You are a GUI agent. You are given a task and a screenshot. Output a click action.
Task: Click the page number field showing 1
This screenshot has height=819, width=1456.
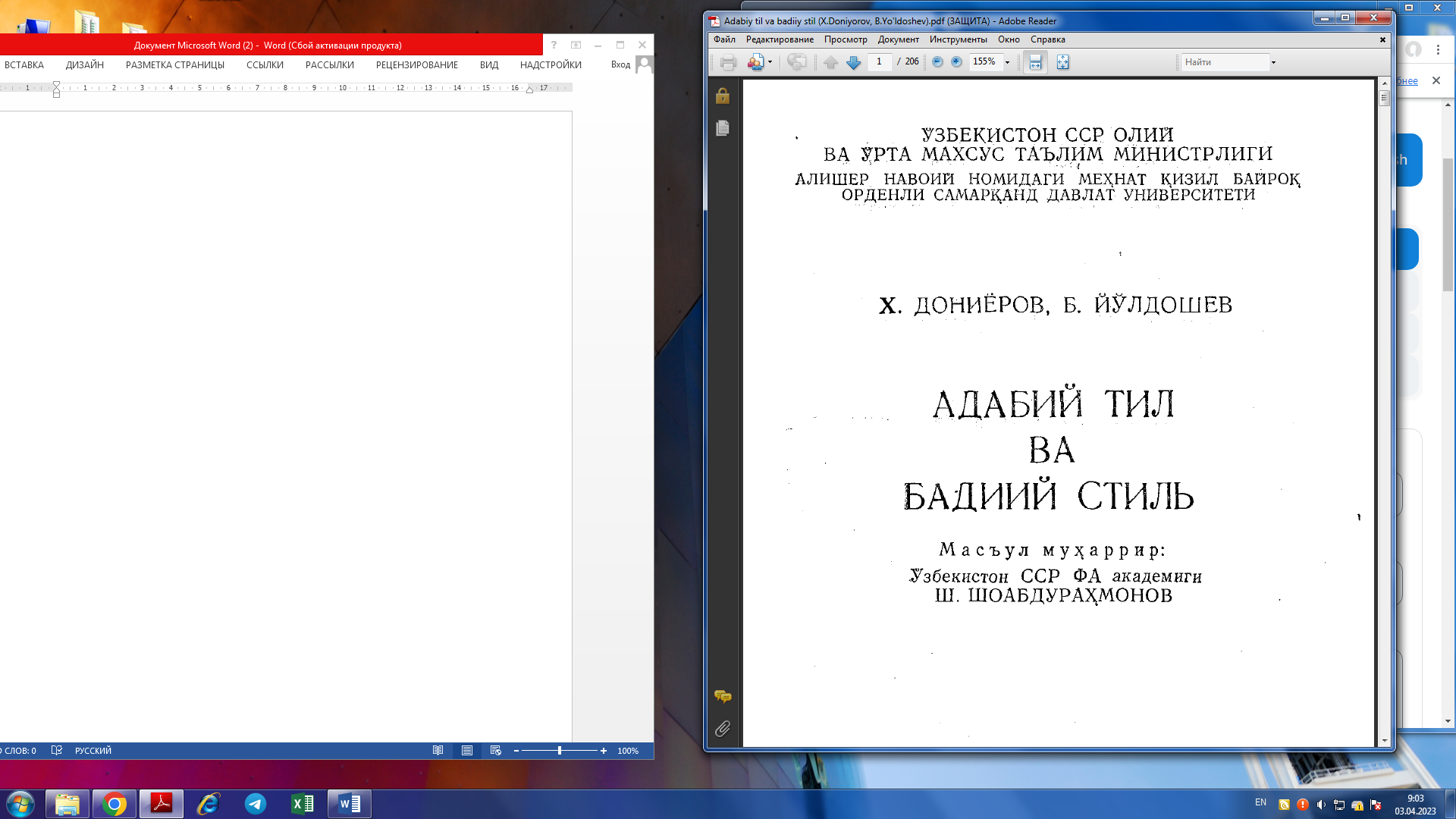click(x=880, y=61)
